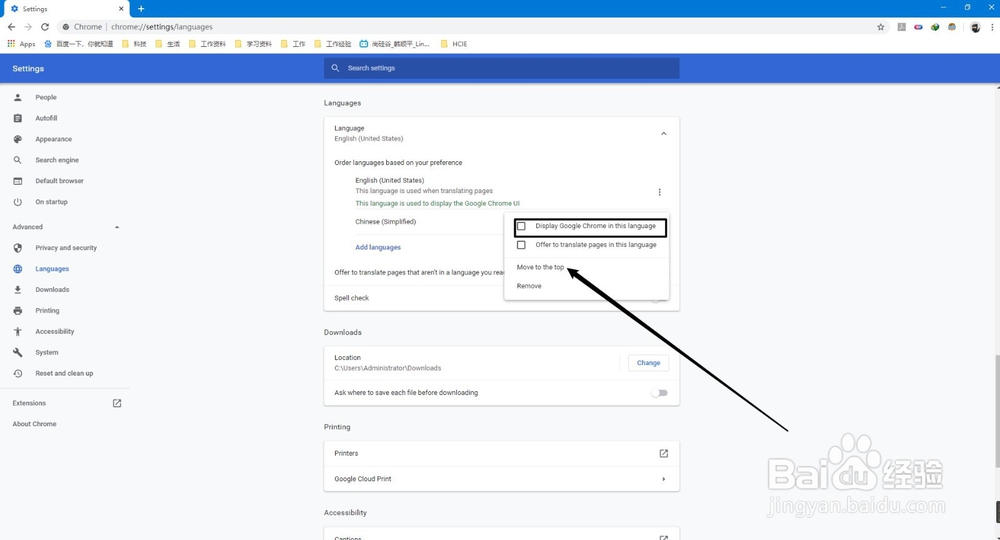The image size is (1000, 540).
Task: Open the Apps shortcut in bookmarks bar
Action: click(21, 44)
